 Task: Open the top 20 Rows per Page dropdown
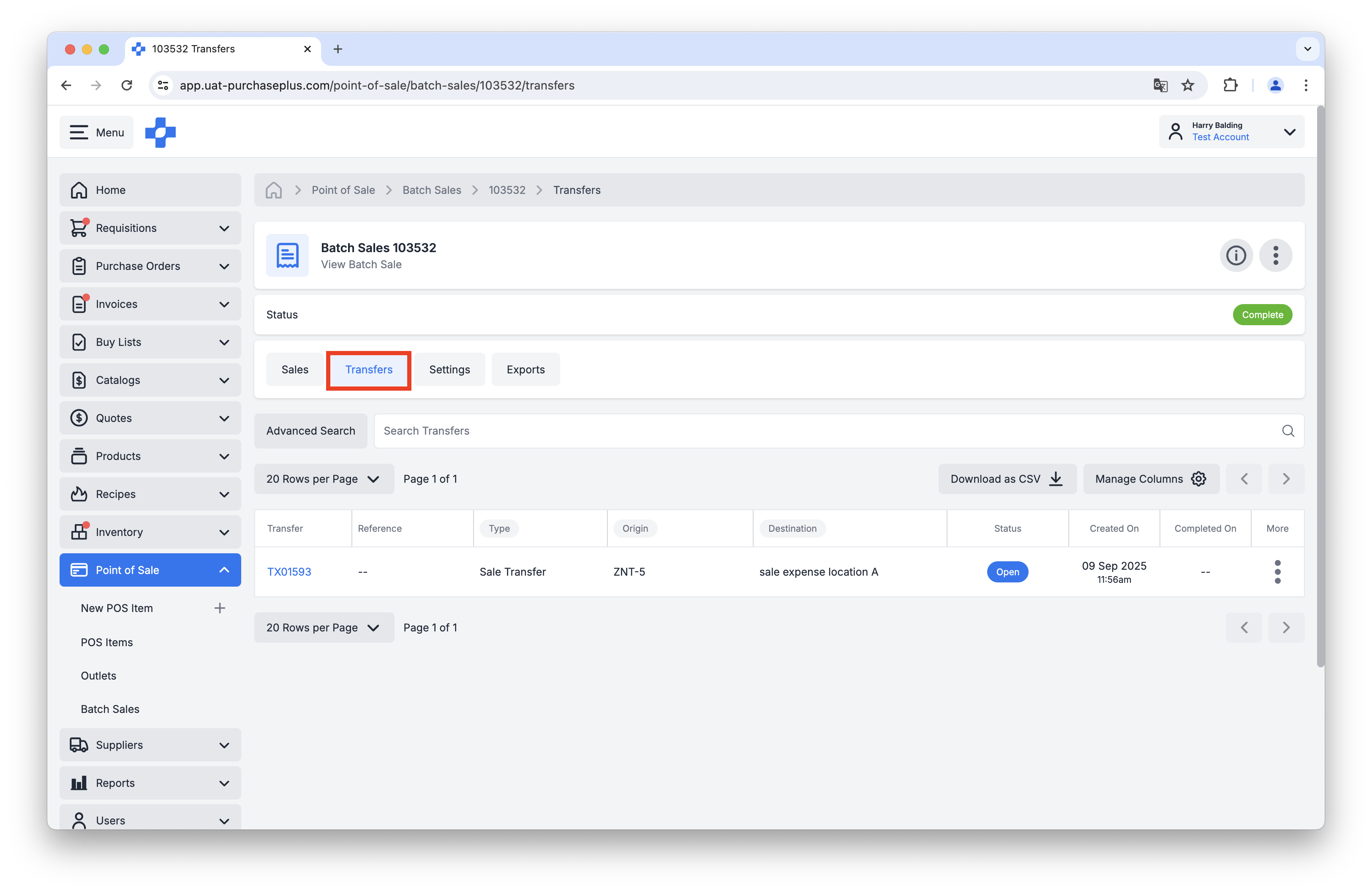(x=324, y=479)
